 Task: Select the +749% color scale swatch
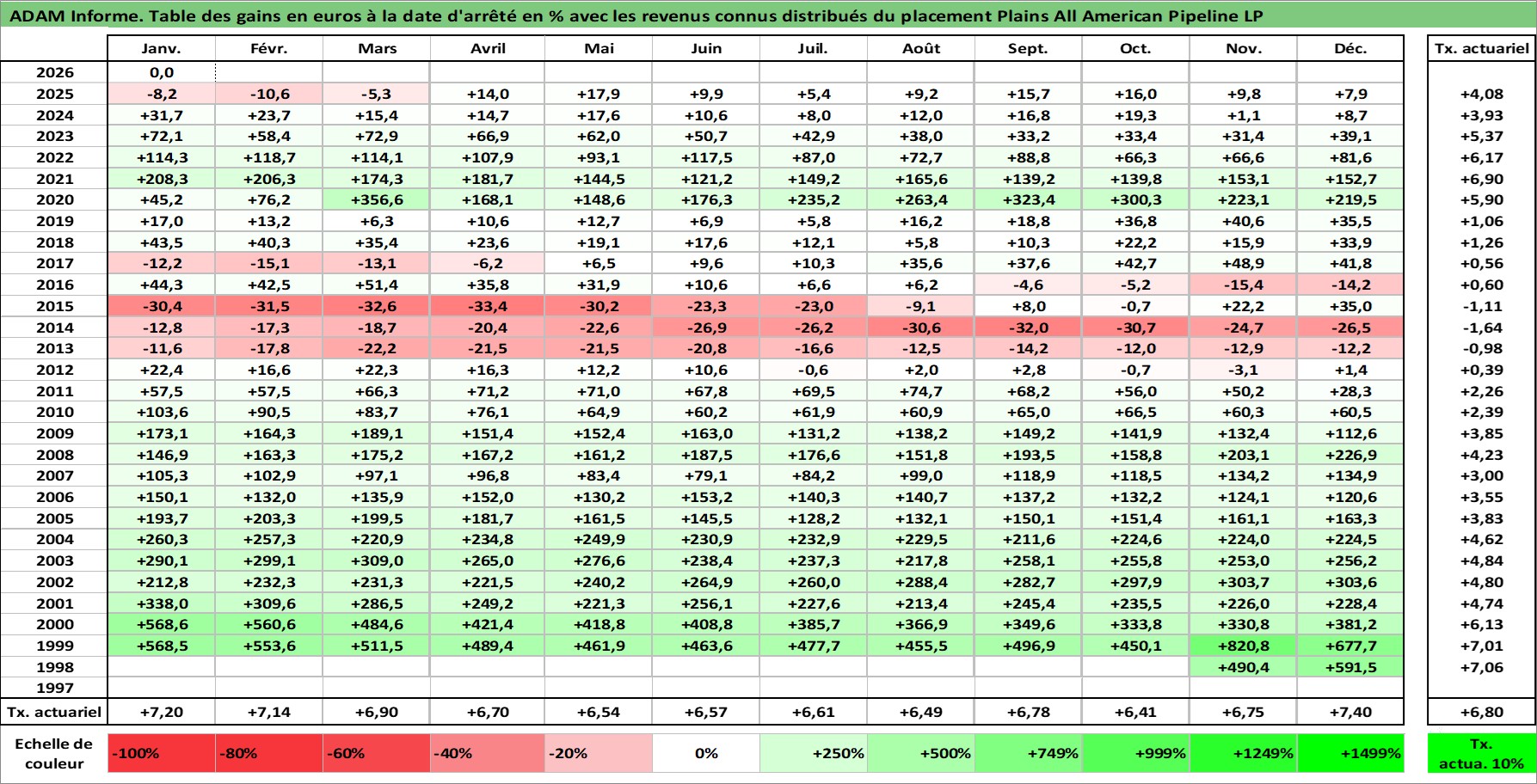1029,753
